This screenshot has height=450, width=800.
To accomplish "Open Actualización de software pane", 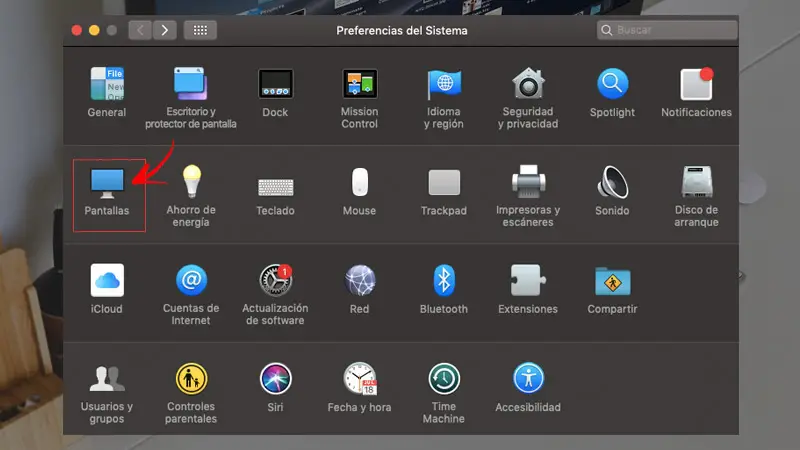I will pyautogui.click(x=276, y=294).
